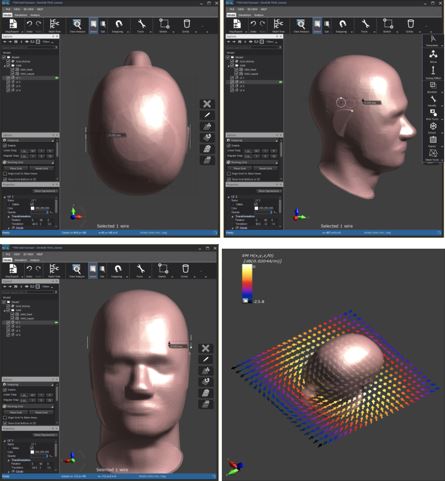Click the white Color swatch in top-view Properties panel
Screen dimensions: 445x481
pyautogui.click(x=32, y=208)
